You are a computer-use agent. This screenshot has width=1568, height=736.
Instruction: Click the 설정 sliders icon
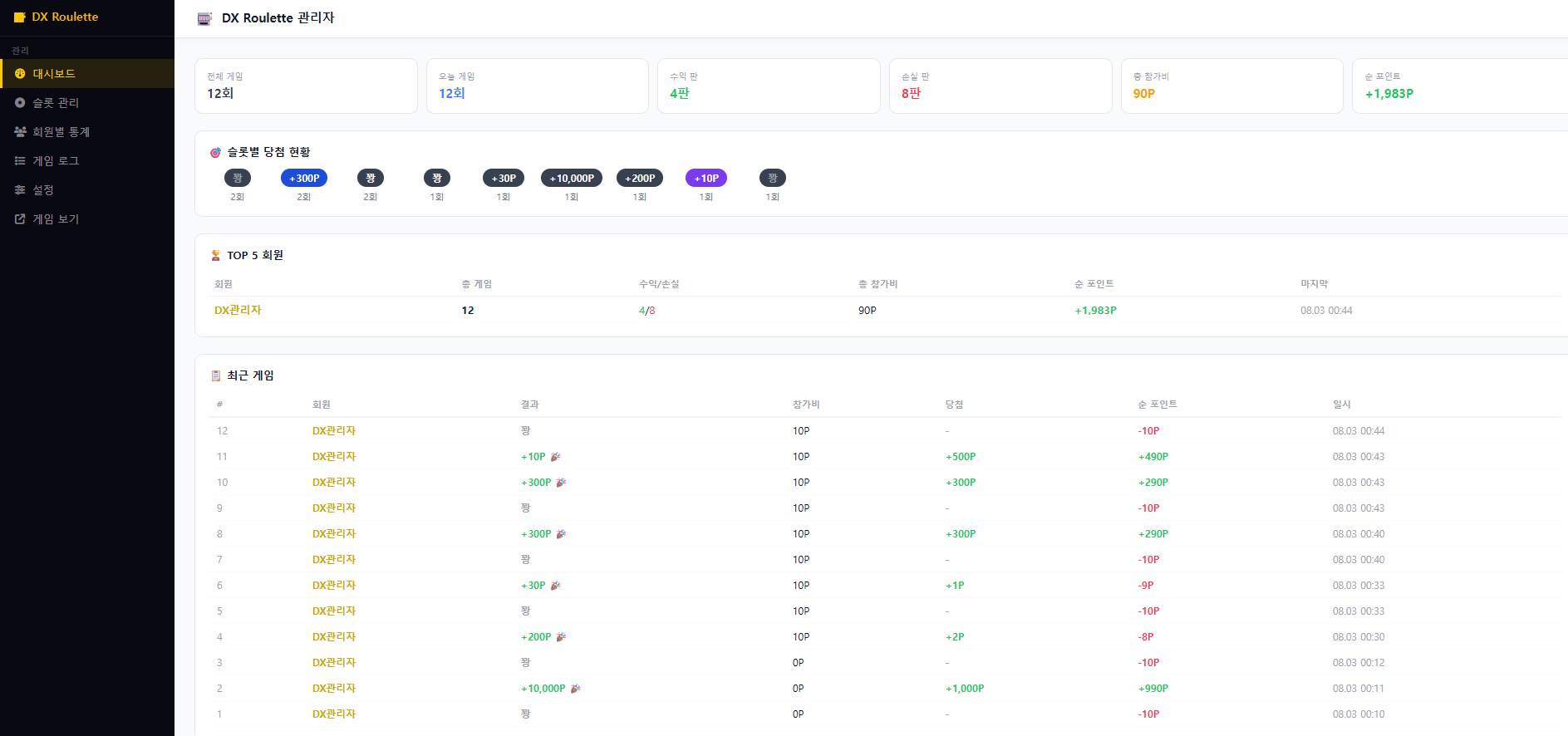pyautogui.click(x=20, y=190)
